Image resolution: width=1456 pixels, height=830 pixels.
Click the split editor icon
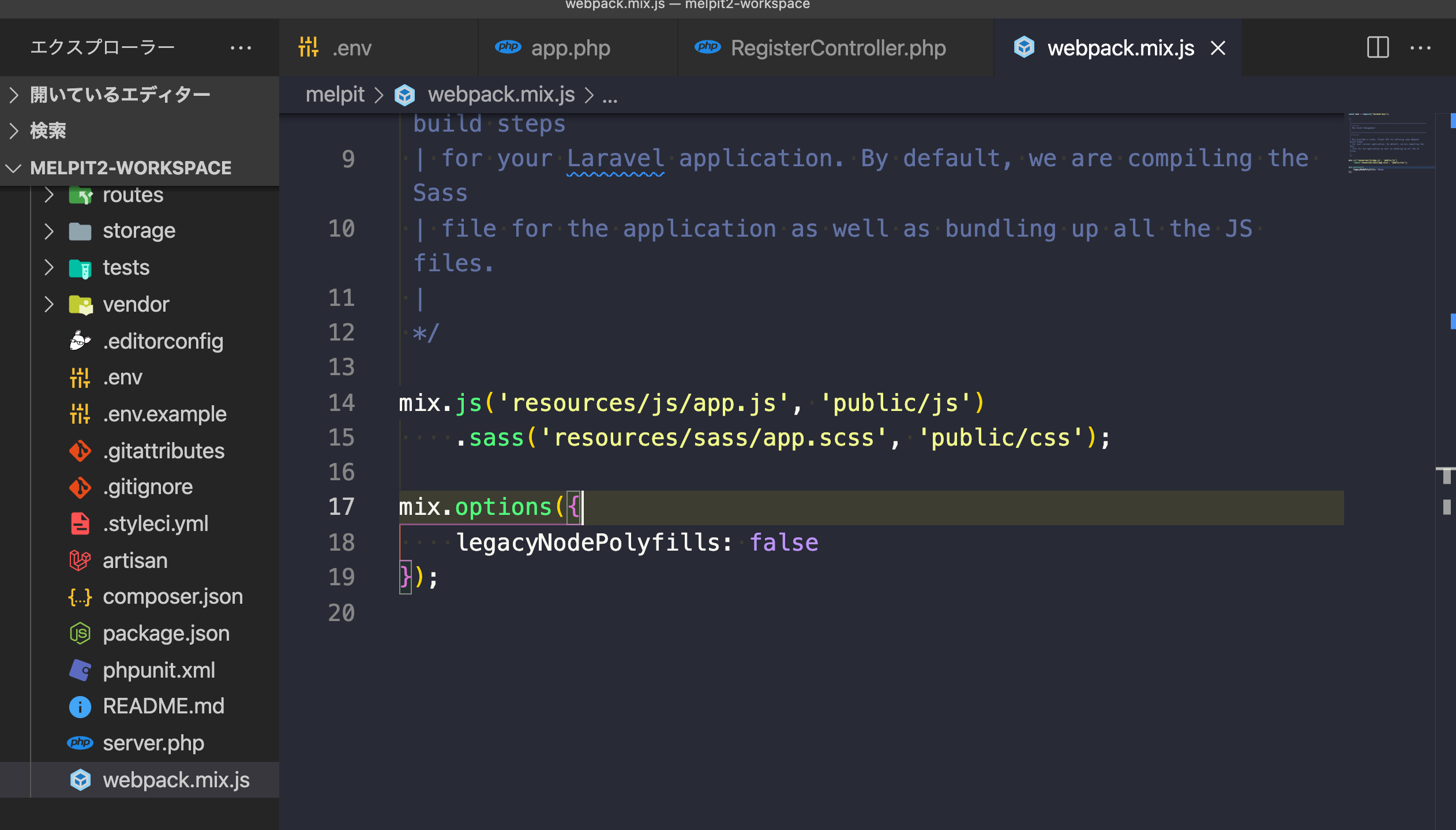[x=1377, y=48]
